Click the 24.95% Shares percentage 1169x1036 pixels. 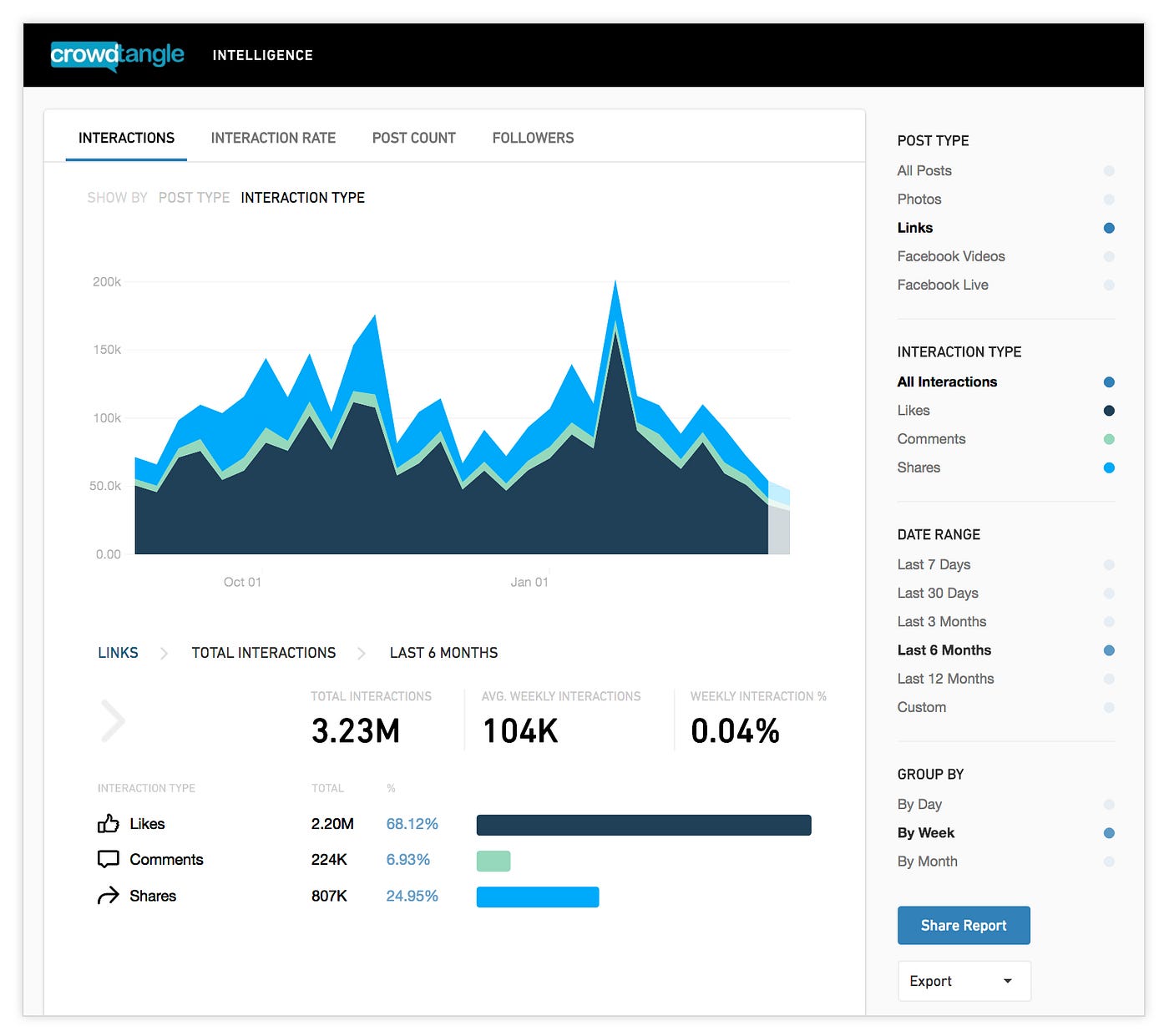coord(412,896)
